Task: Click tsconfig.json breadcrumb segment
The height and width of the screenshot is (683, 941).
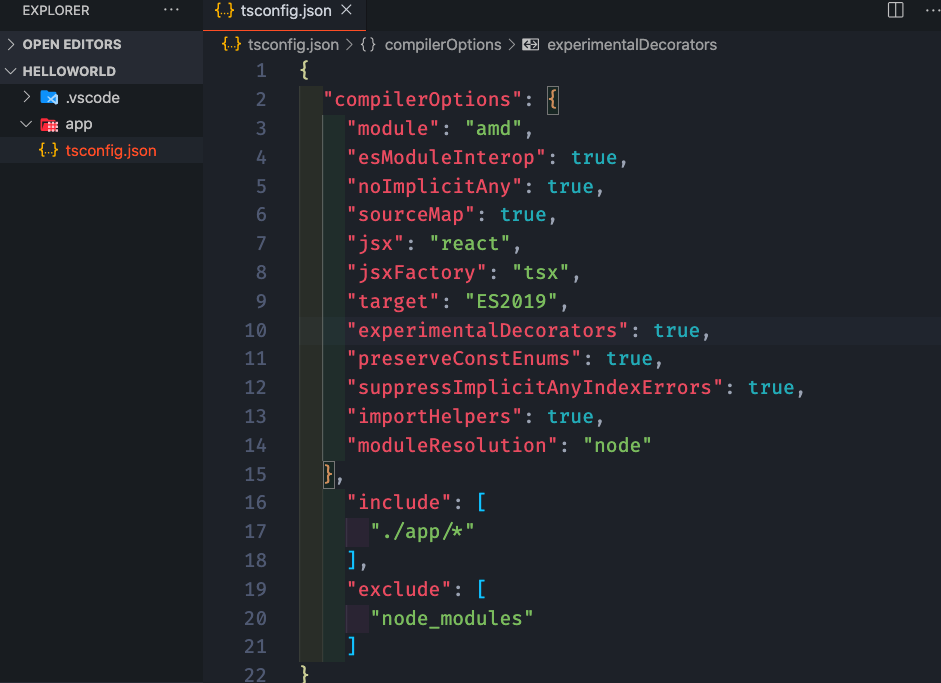Action: pos(293,44)
